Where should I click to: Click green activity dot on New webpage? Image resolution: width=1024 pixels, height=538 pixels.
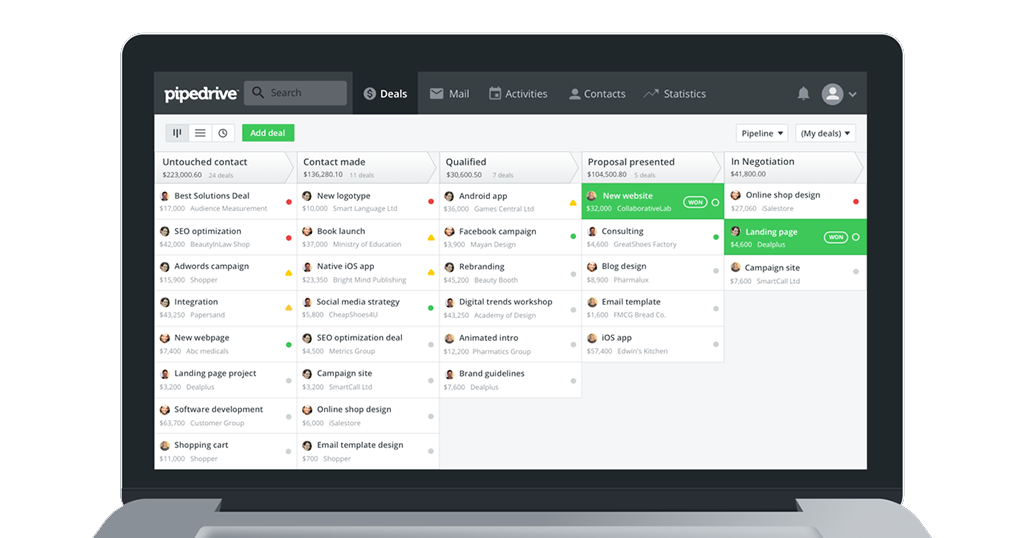(289, 344)
